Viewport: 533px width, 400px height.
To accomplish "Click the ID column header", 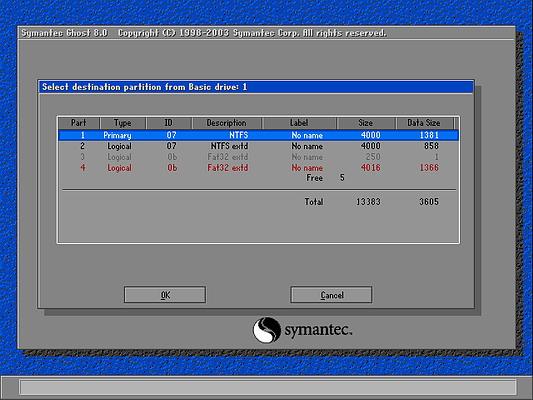I will point(169,123).
